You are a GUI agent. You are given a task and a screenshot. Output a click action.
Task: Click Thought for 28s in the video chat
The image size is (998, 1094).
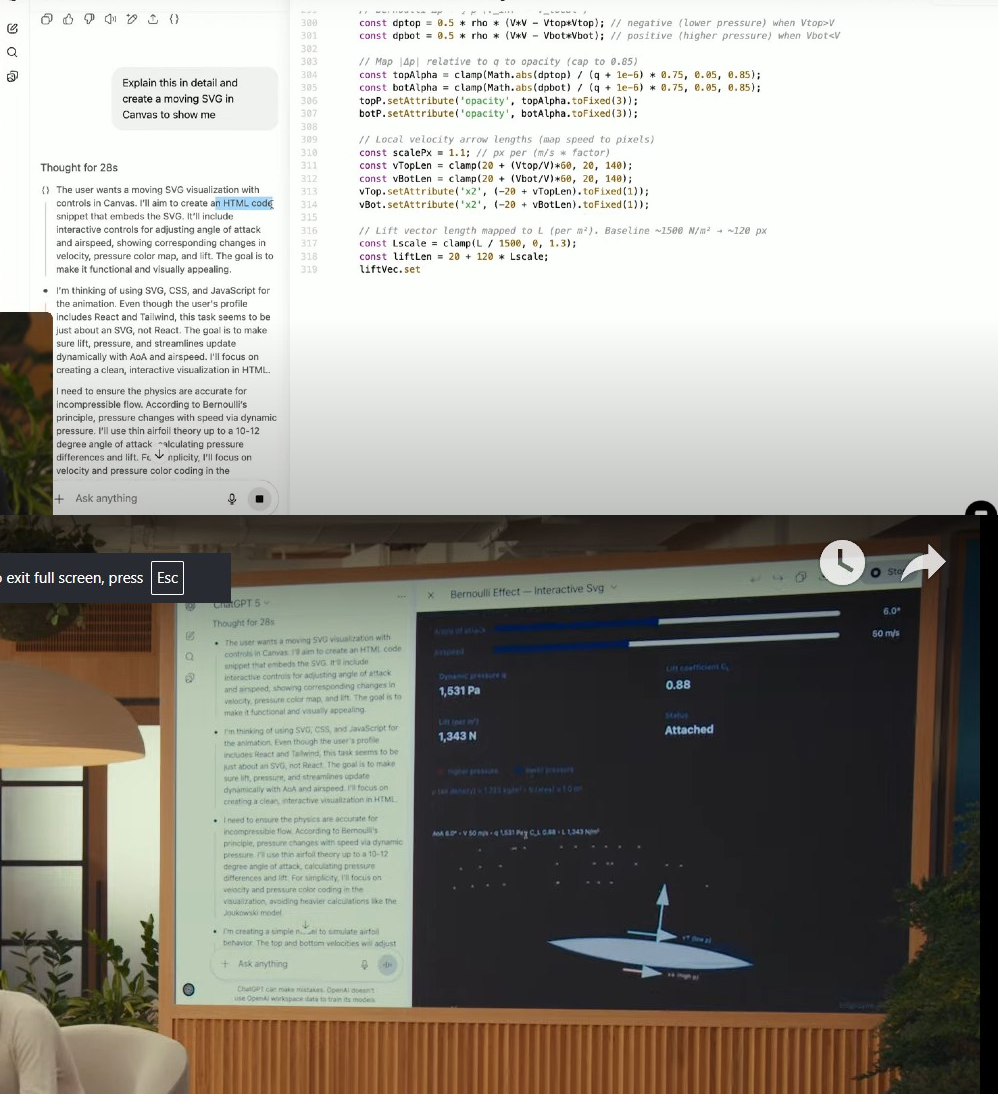pyautogui.click(x=243, y=622)
